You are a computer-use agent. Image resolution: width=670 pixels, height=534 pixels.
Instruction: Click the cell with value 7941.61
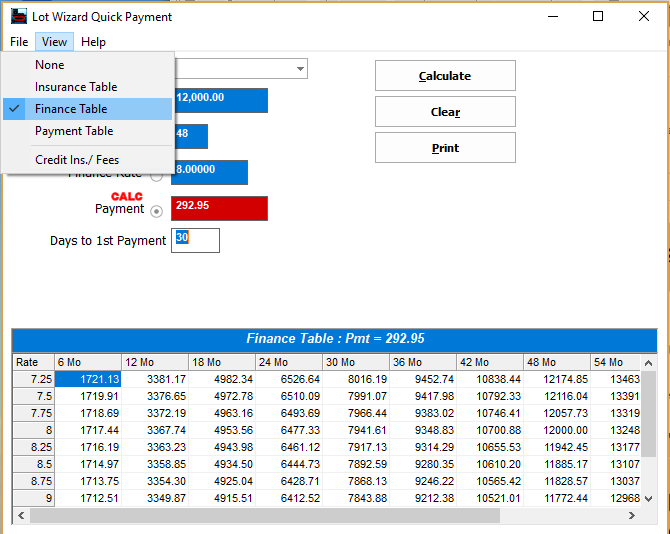tap(356, 430)
